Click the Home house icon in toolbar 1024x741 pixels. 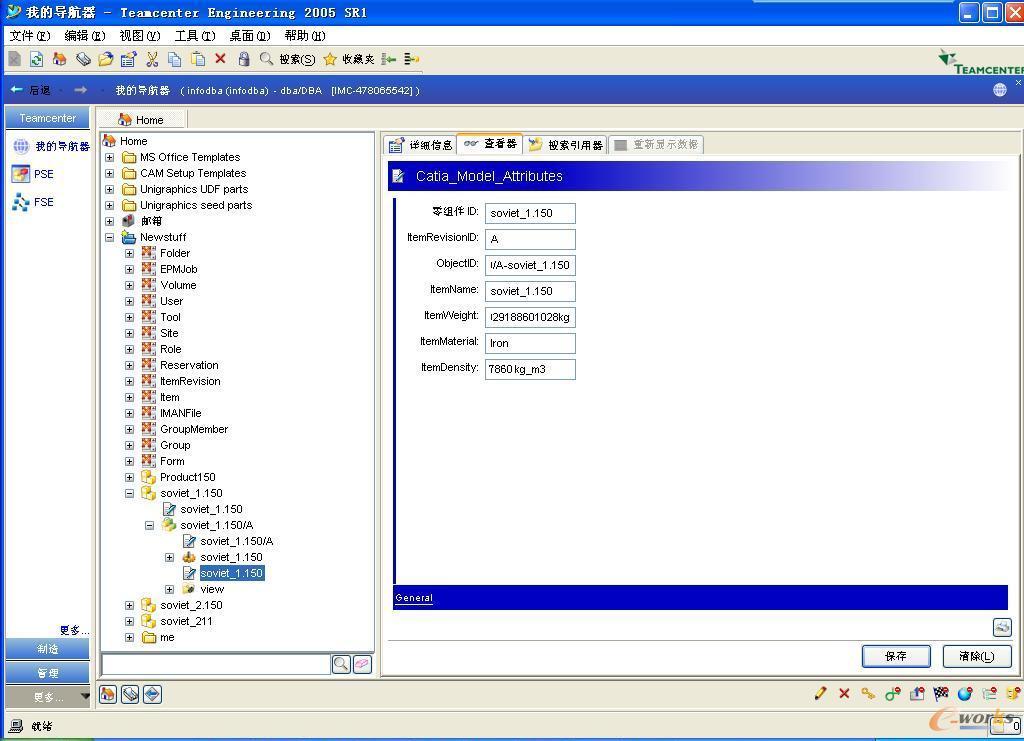59,59
